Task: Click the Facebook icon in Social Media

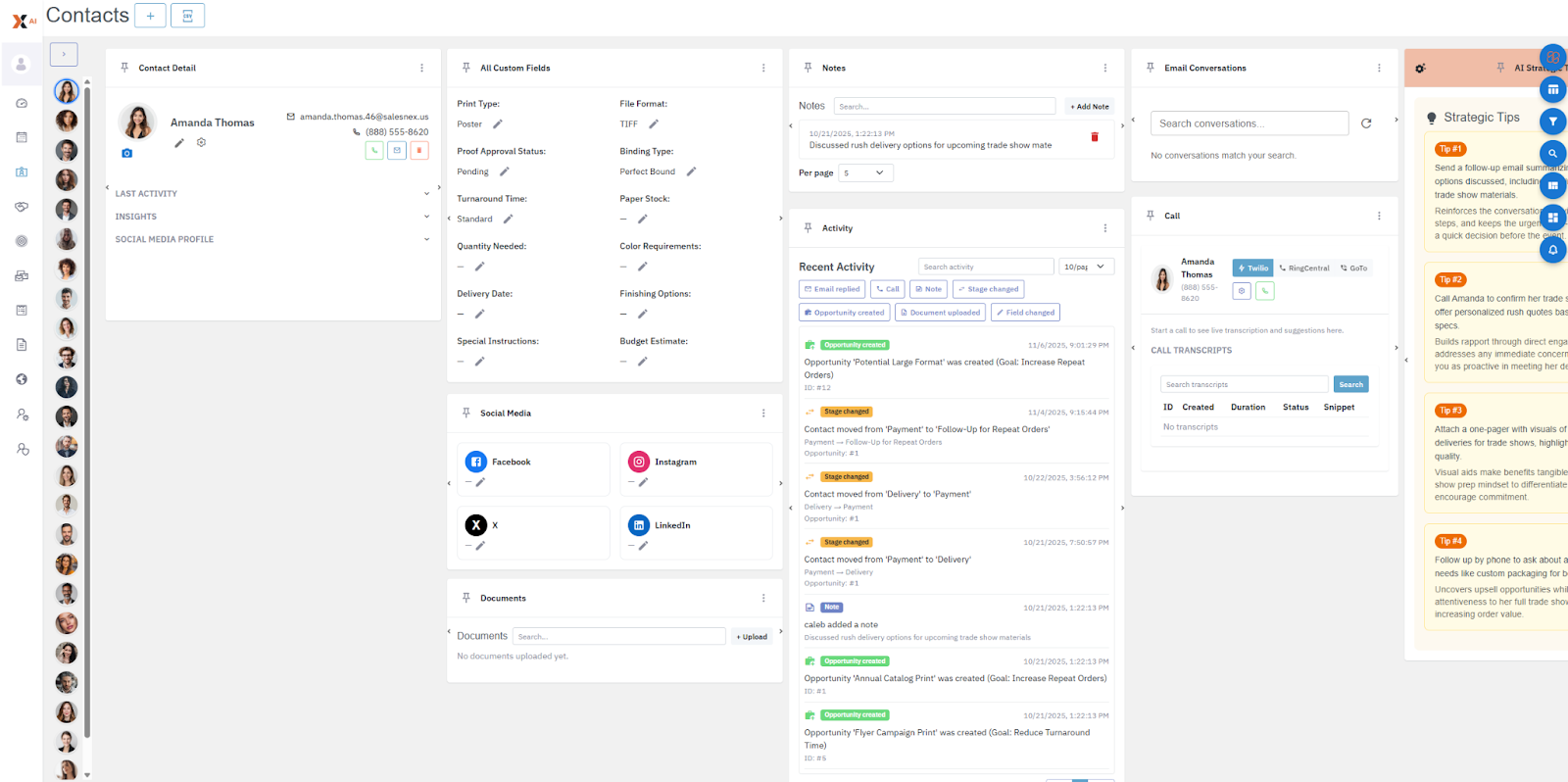Action: (476, 462)
